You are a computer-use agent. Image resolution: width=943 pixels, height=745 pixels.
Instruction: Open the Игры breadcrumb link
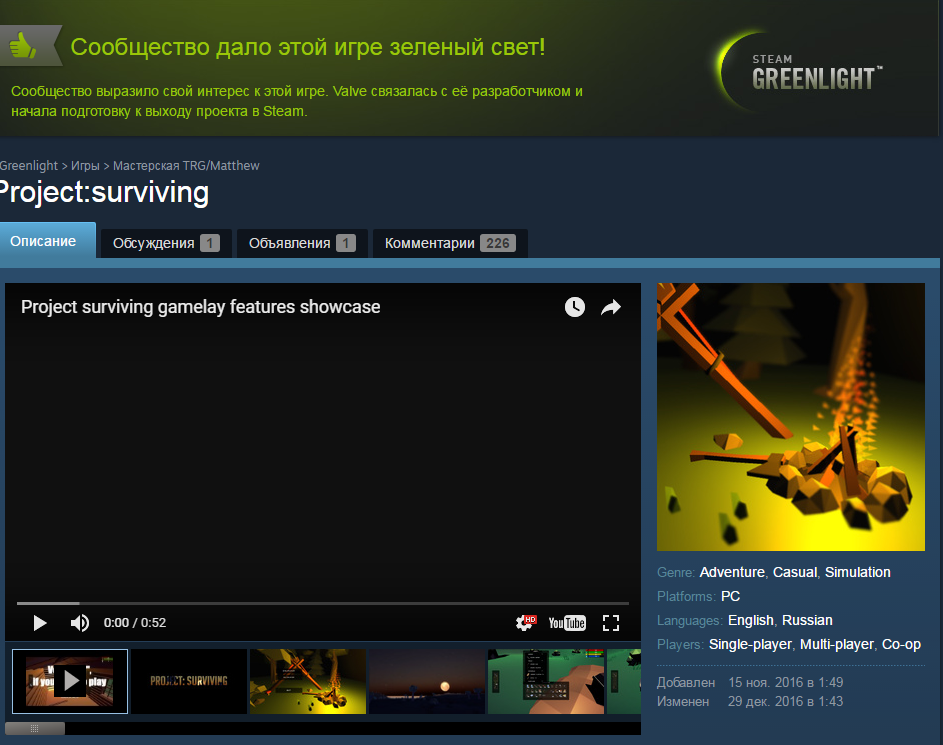click(x=85, y=165)
